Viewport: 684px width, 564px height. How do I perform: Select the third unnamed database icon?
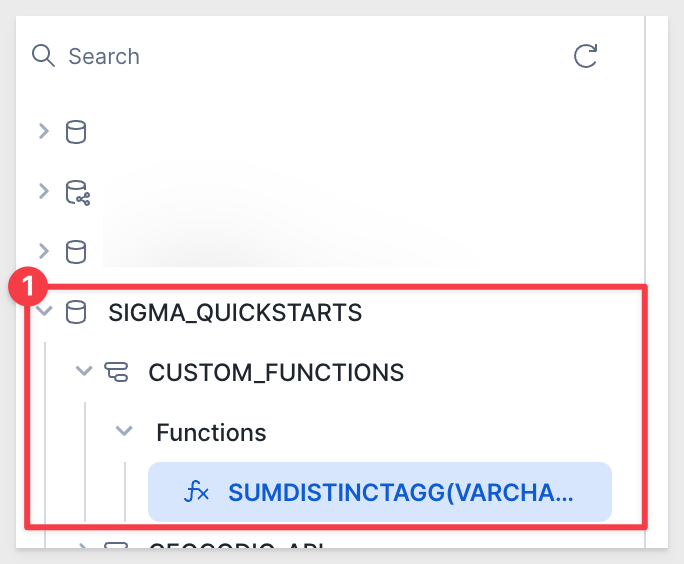click(76, 252)
